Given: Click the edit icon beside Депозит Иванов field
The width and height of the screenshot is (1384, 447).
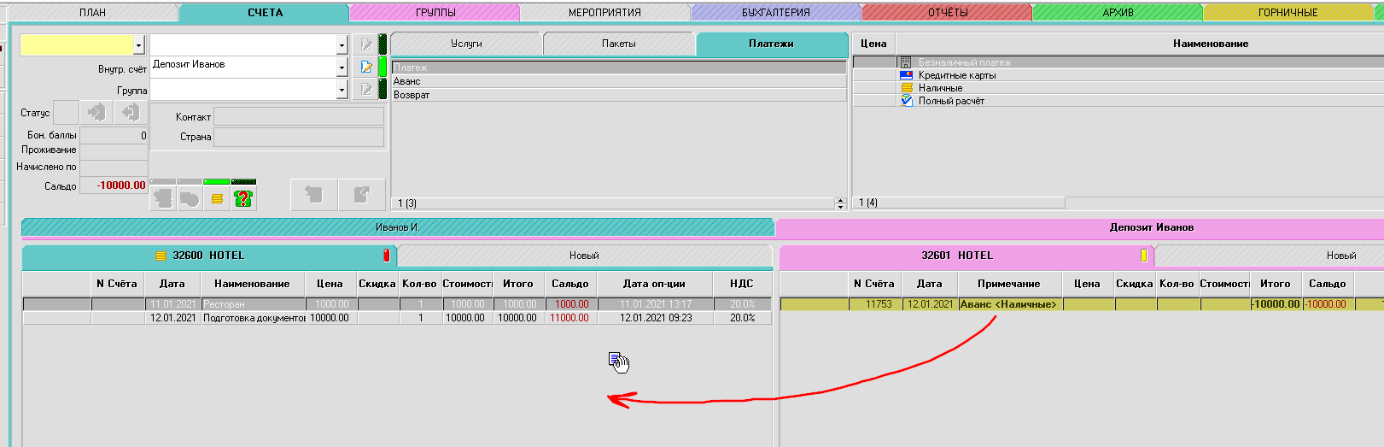Looking at the screenshot, I should [x=366, y=67].
